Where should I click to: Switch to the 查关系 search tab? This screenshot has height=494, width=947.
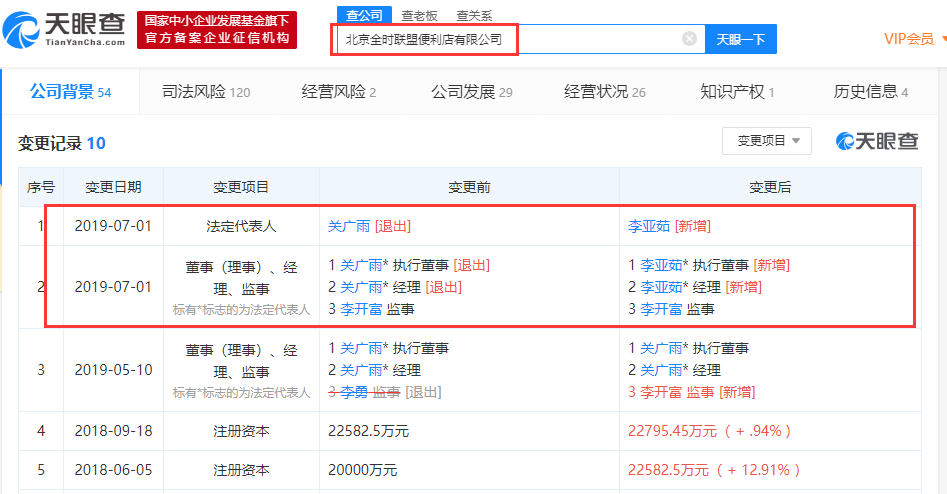pyautogui.click(x=474, y=16)
